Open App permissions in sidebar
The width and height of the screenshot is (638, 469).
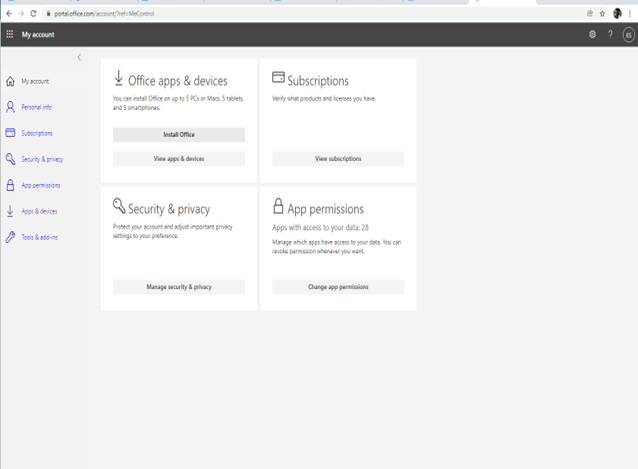coord(41,185)
